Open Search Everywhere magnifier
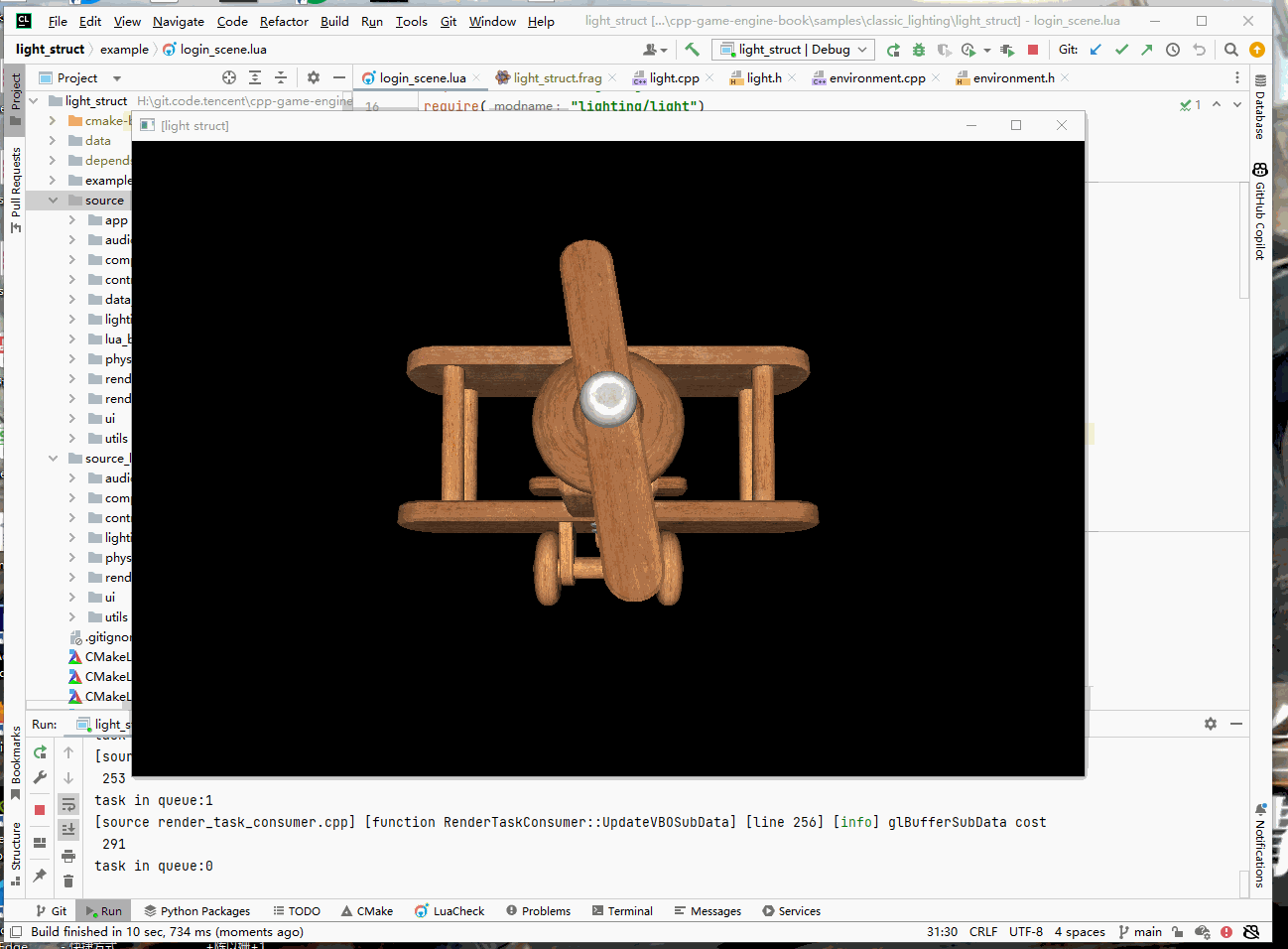The image size is (1288, 949). coord(1231,50)
